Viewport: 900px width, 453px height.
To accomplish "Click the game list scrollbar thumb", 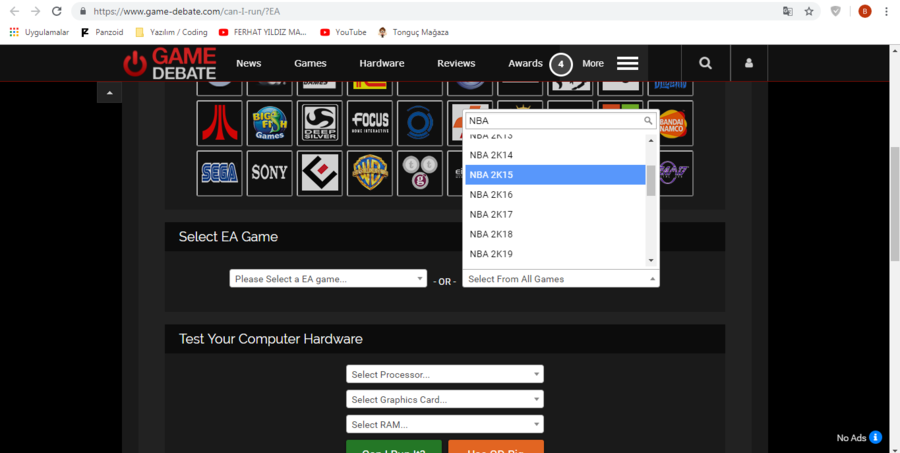I will click(651, 180).
